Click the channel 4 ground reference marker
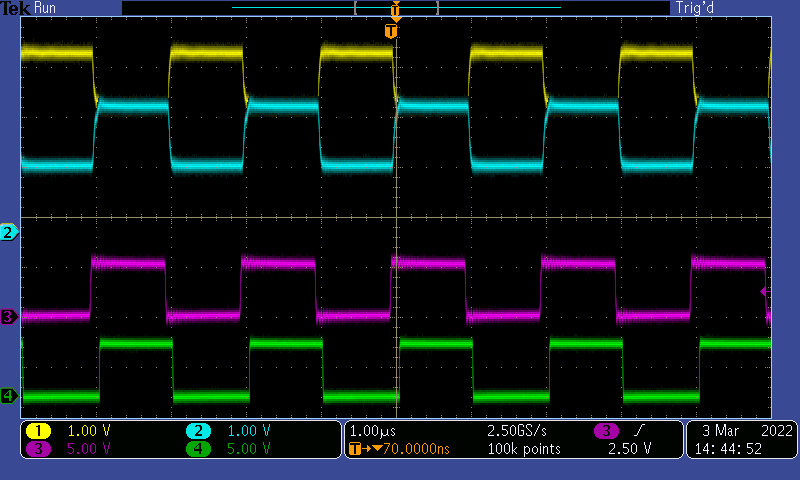Image resolution: width=800 pixels, height=480 pixels. pyautogui.click(x=9, y=396)
